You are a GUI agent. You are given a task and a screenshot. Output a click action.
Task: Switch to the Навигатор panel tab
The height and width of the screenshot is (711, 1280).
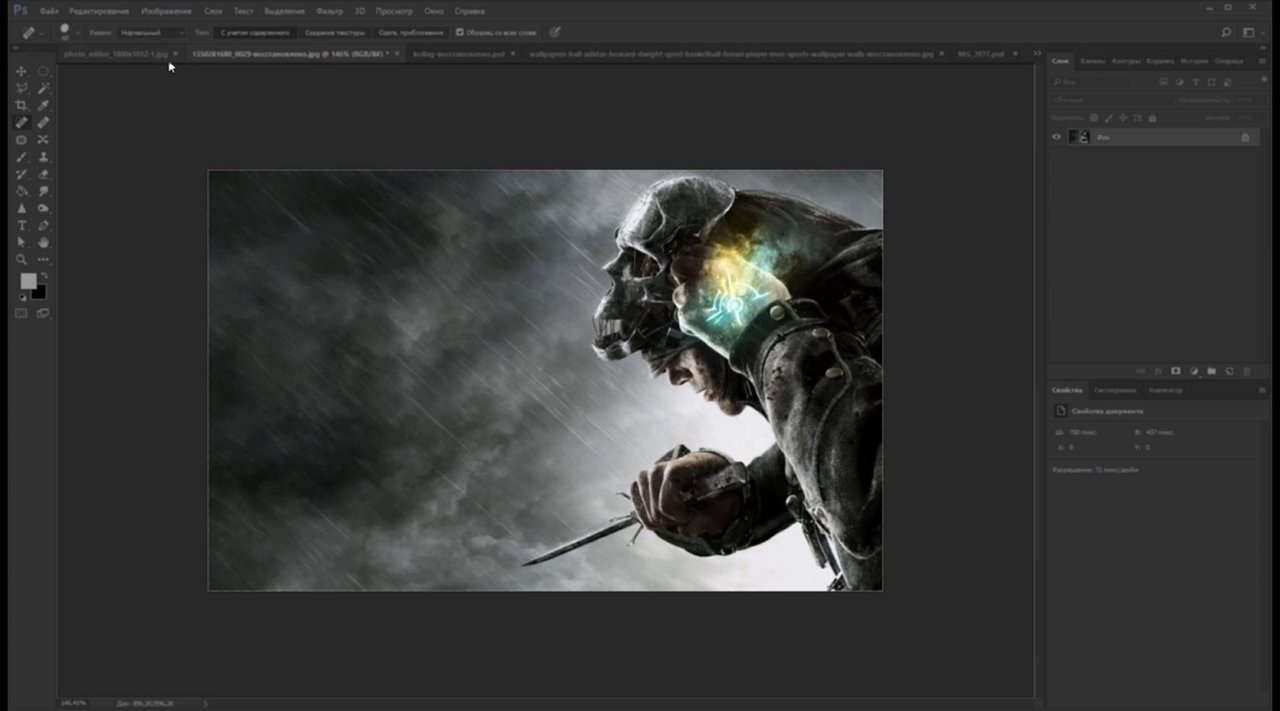(1165, 390)
